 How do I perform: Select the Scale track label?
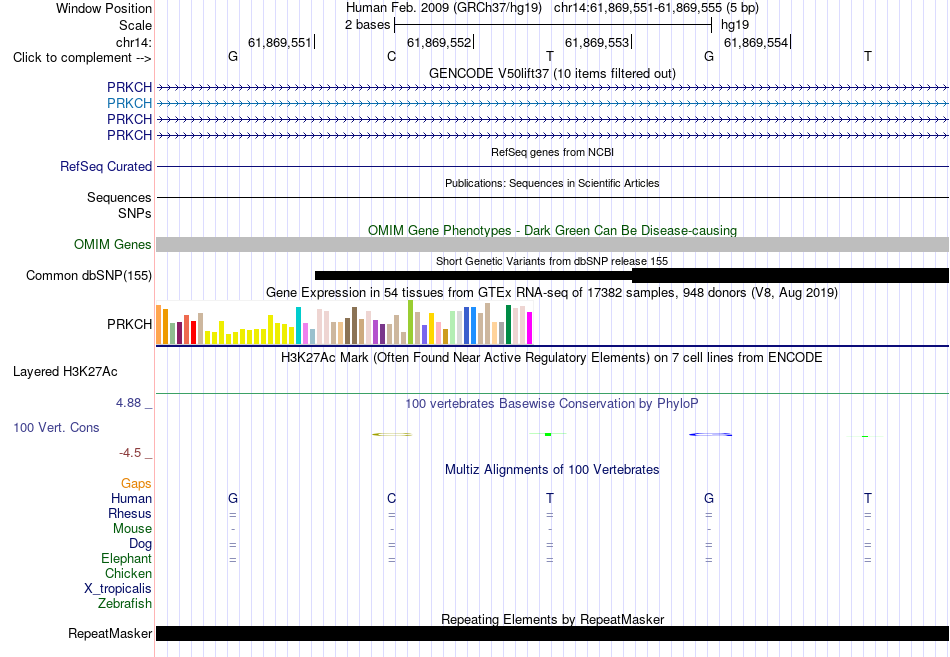click(135, 25)
